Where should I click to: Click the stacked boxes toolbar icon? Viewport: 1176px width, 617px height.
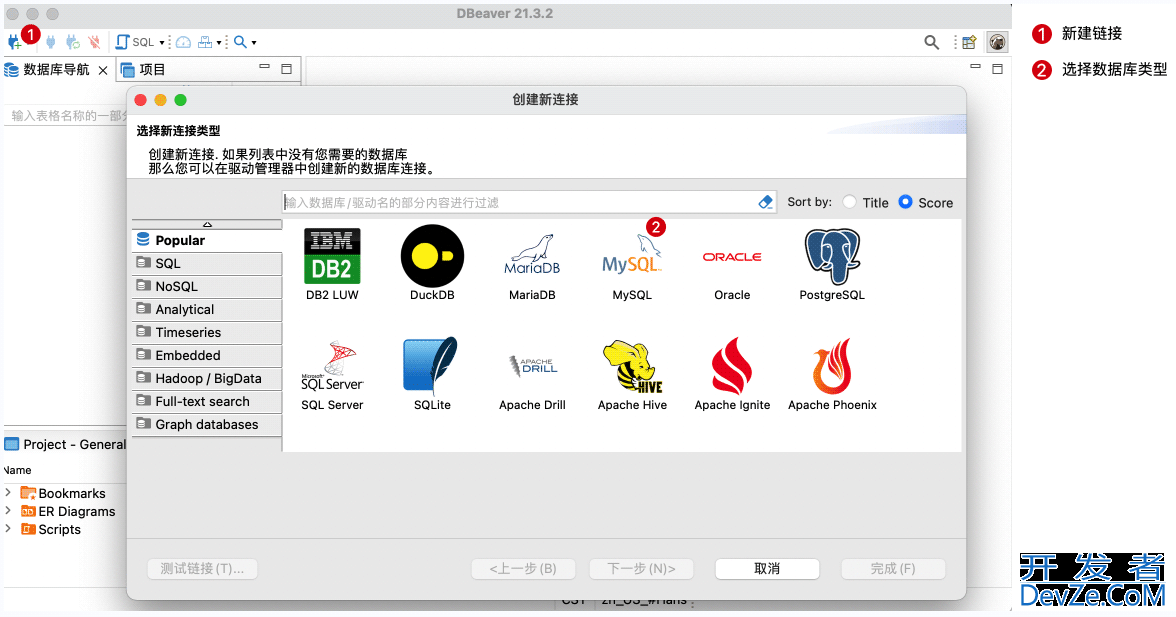coord(205,42)
